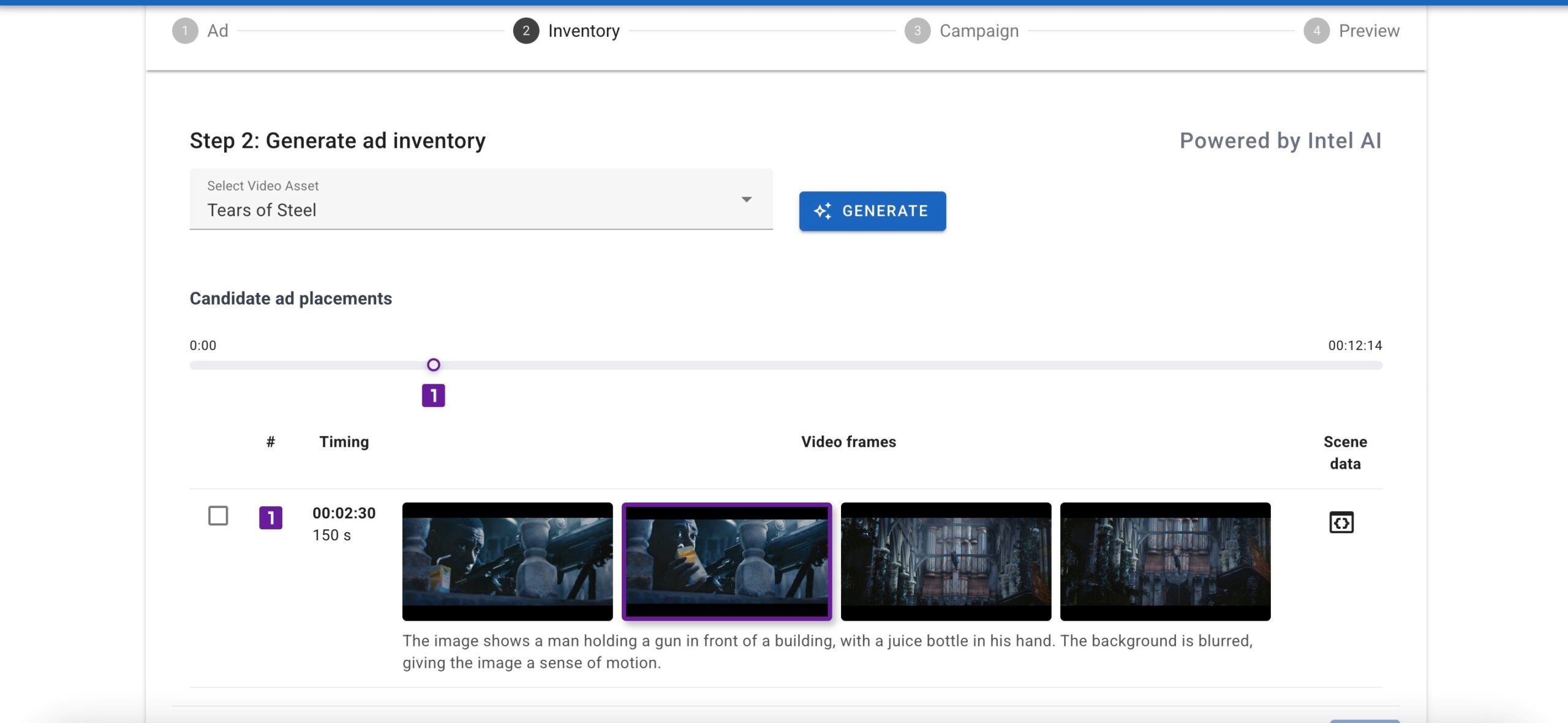1568x723 pixels.
Task: Select third video frame showing cathedral interior
Action: tap(946, 562)
